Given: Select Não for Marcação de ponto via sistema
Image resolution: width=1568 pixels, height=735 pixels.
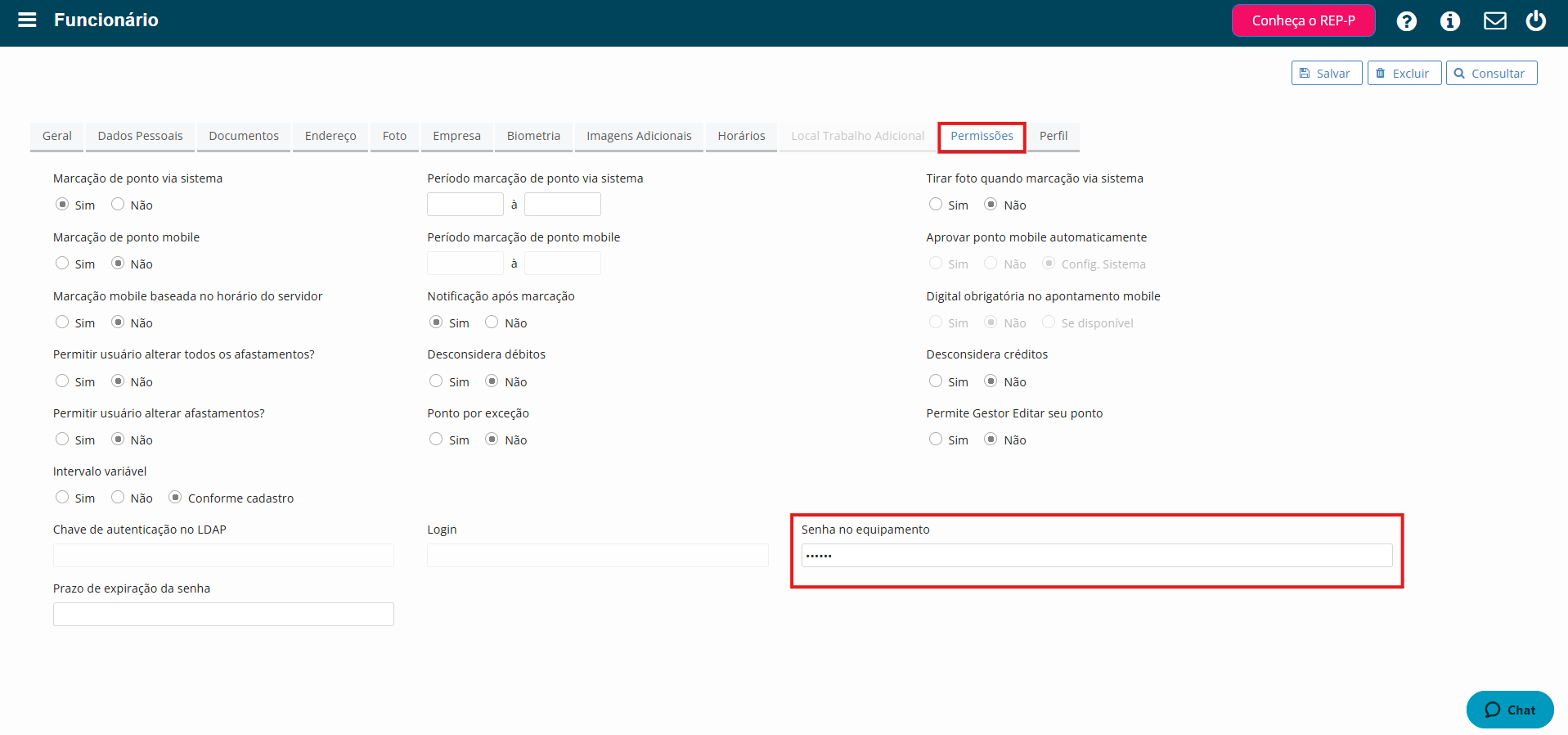Looking at the screenshot, I should [118, 205].
